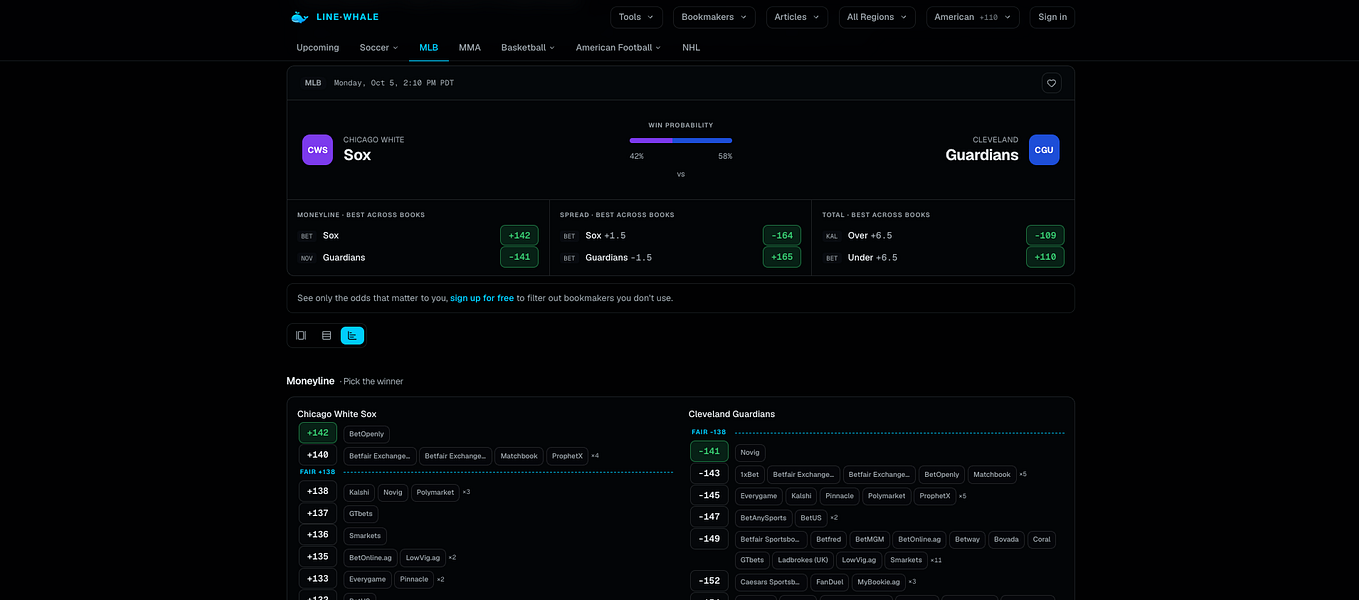The width and height of the screenshot is (1359, 600).
Task: Select the ladder chart view icon
Action: click(352, 335)
